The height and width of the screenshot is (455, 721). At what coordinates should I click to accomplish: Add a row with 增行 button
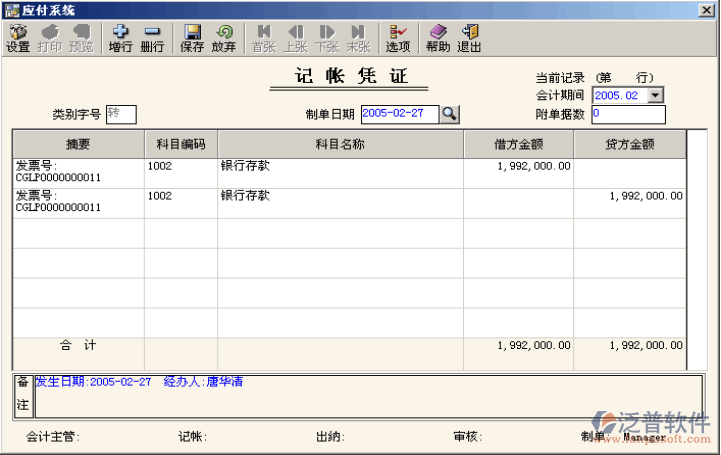click(120, 38)
